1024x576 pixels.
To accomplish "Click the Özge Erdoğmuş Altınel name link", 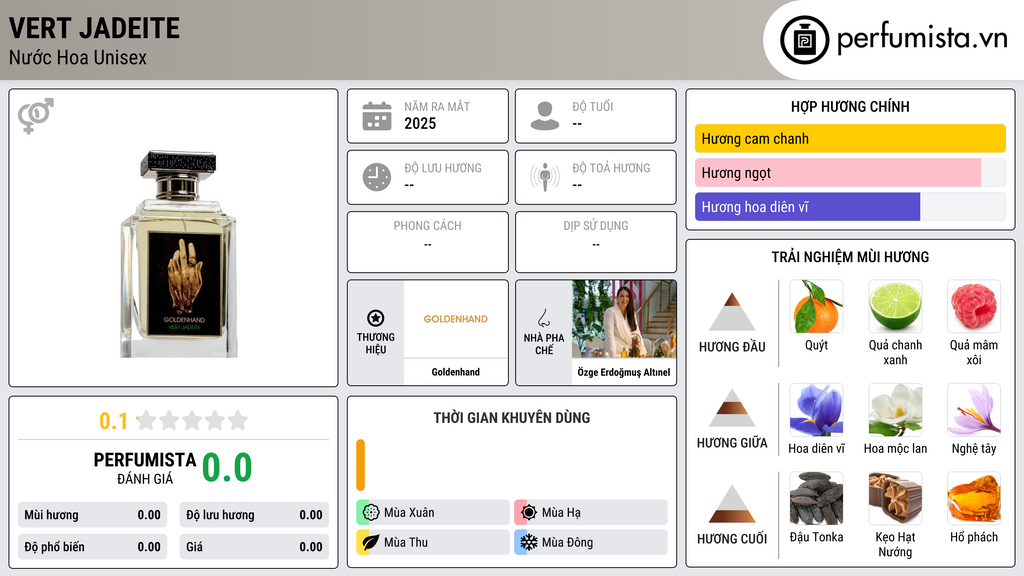I will tap(624, 372).
